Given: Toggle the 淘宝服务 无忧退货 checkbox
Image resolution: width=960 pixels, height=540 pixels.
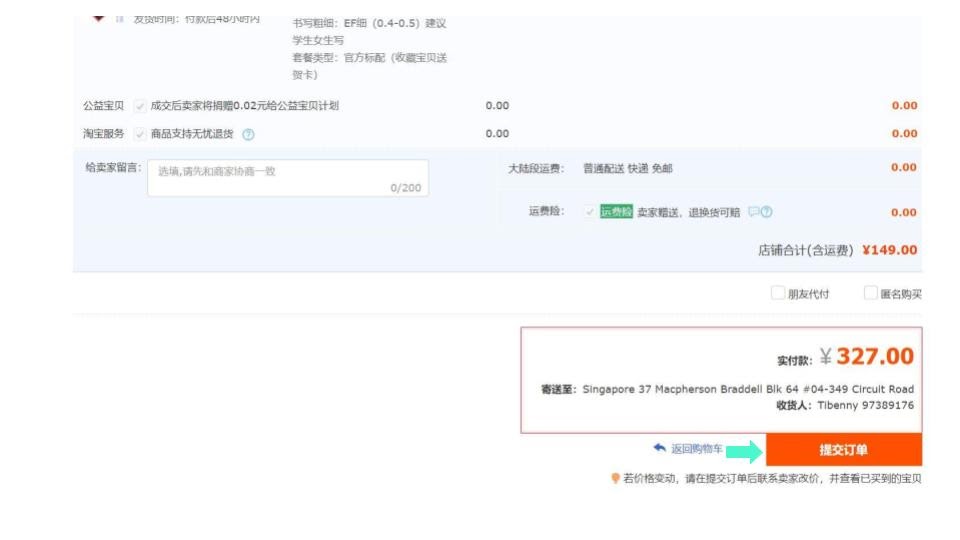Looking at the screenshot, I should 140,134.
